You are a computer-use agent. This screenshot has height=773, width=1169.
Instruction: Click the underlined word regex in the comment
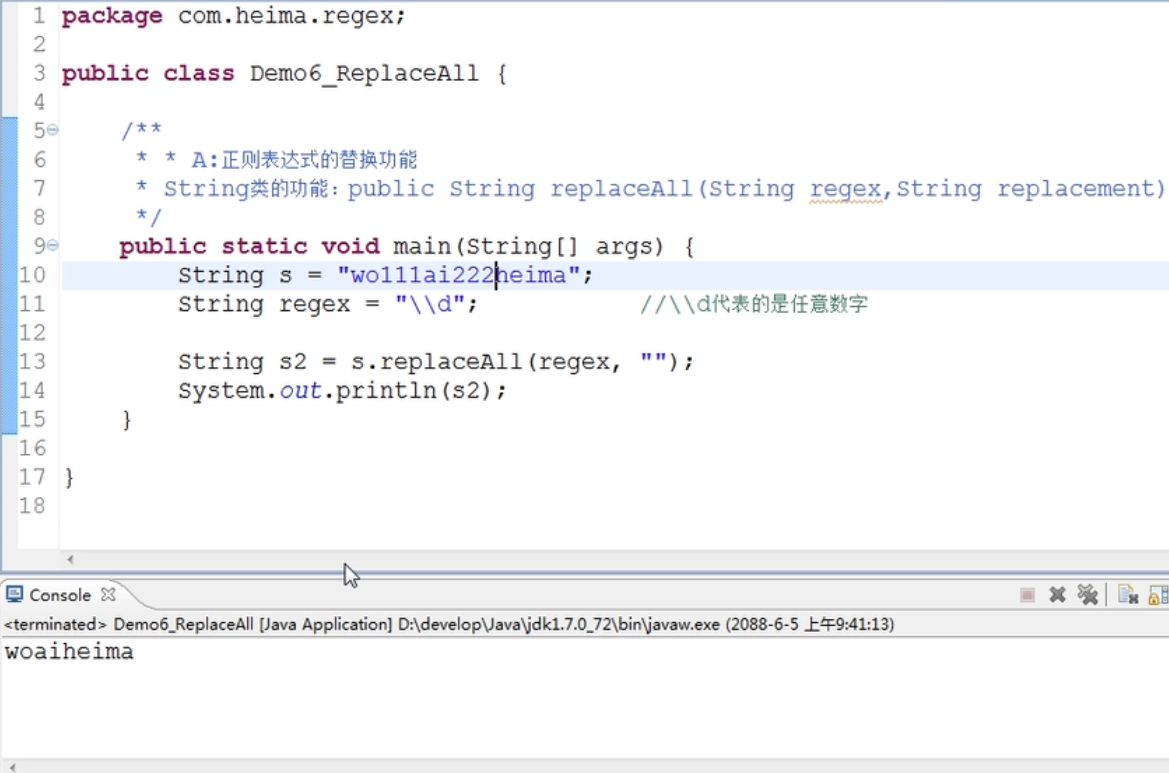click(846, 189)
